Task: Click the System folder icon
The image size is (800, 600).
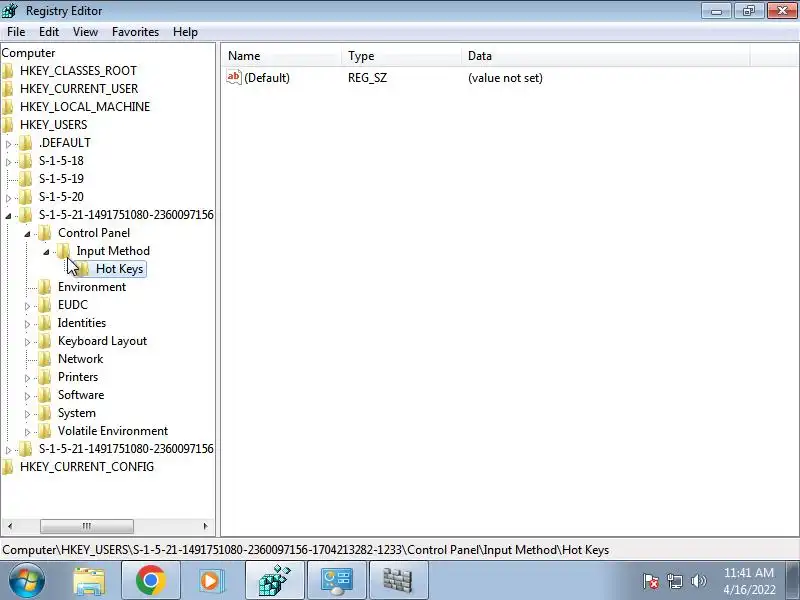Action: pos(45,413)
